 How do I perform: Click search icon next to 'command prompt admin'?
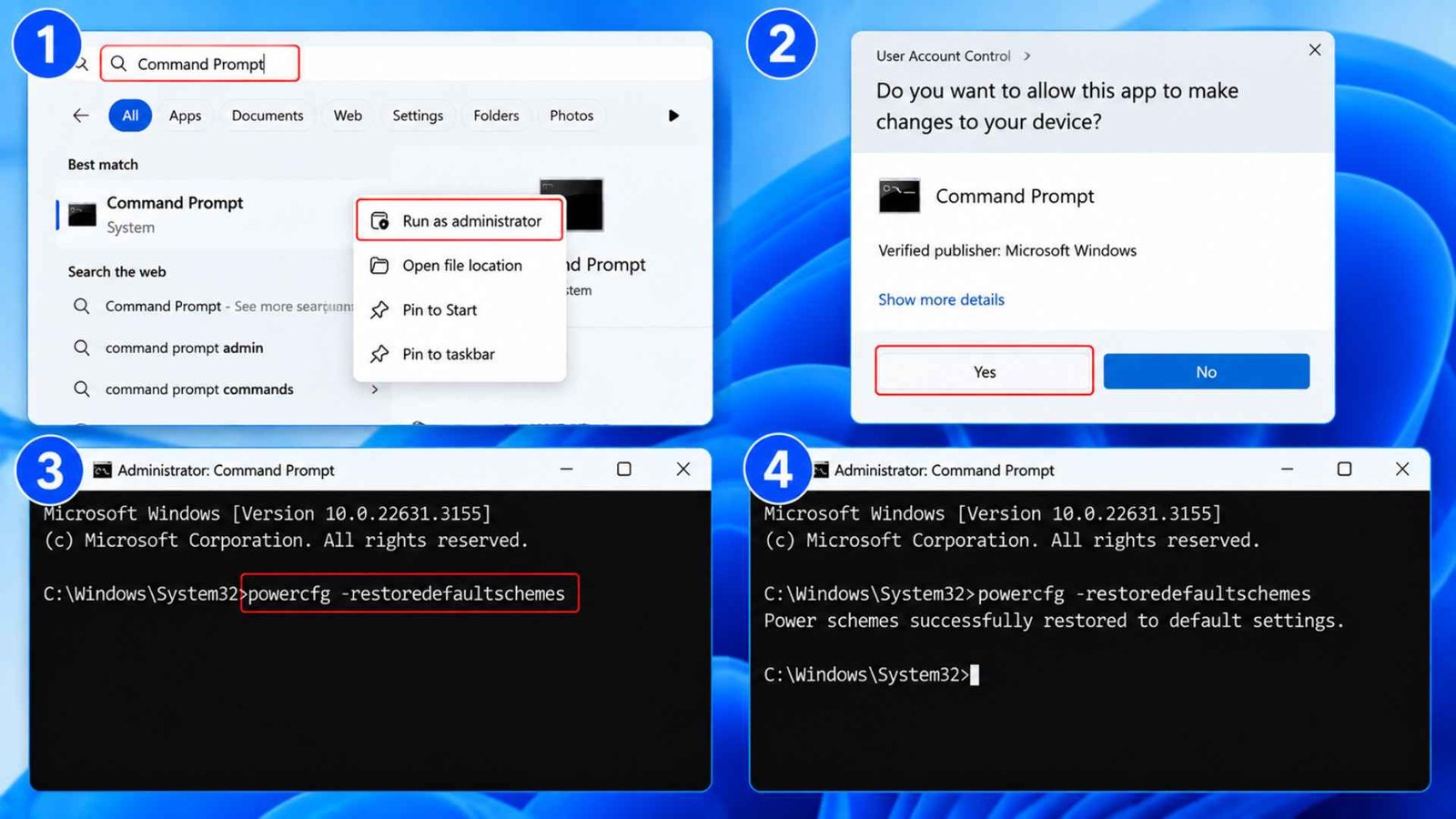click(x=82, y=348)
